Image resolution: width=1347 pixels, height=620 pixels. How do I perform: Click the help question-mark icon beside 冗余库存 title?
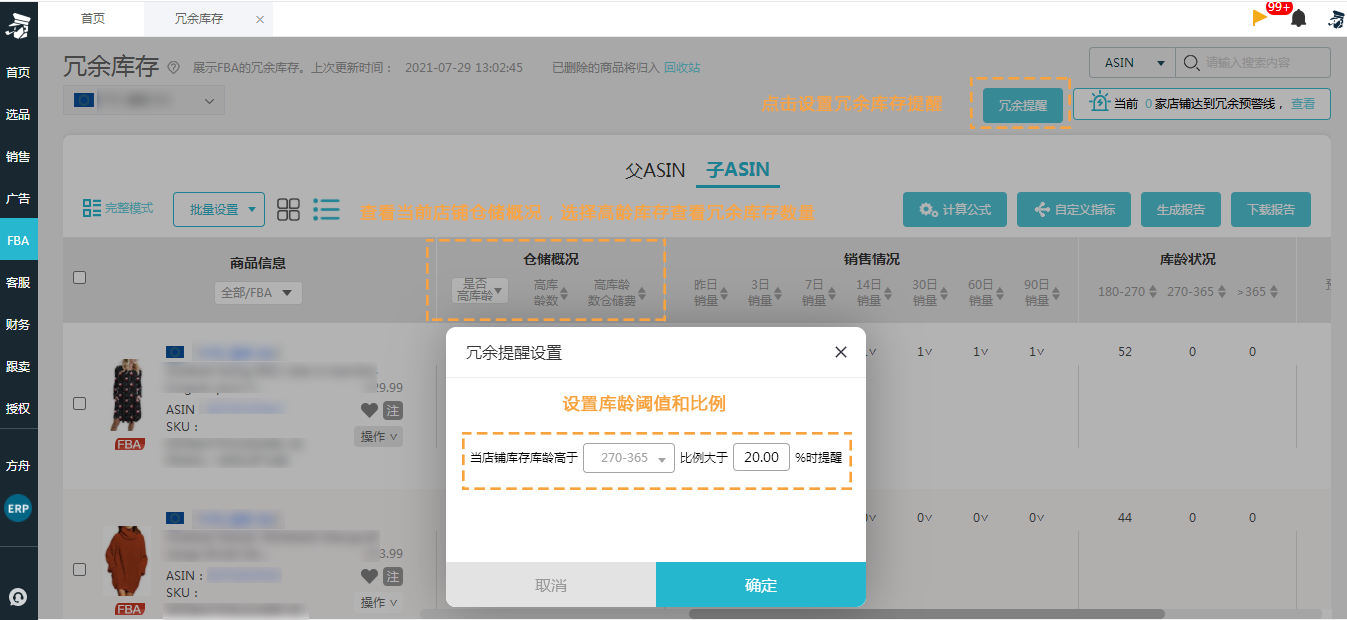point(173,67)
